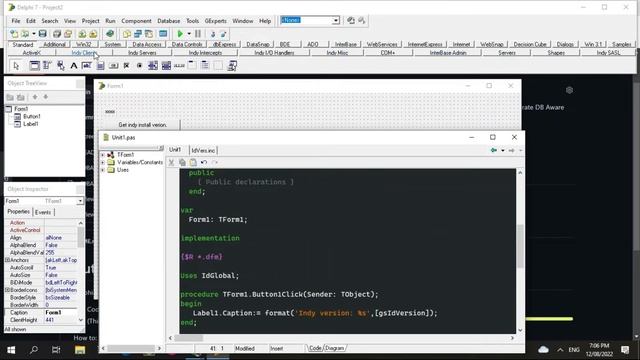Pick the ActionList component icon

[x=232, y=65]
